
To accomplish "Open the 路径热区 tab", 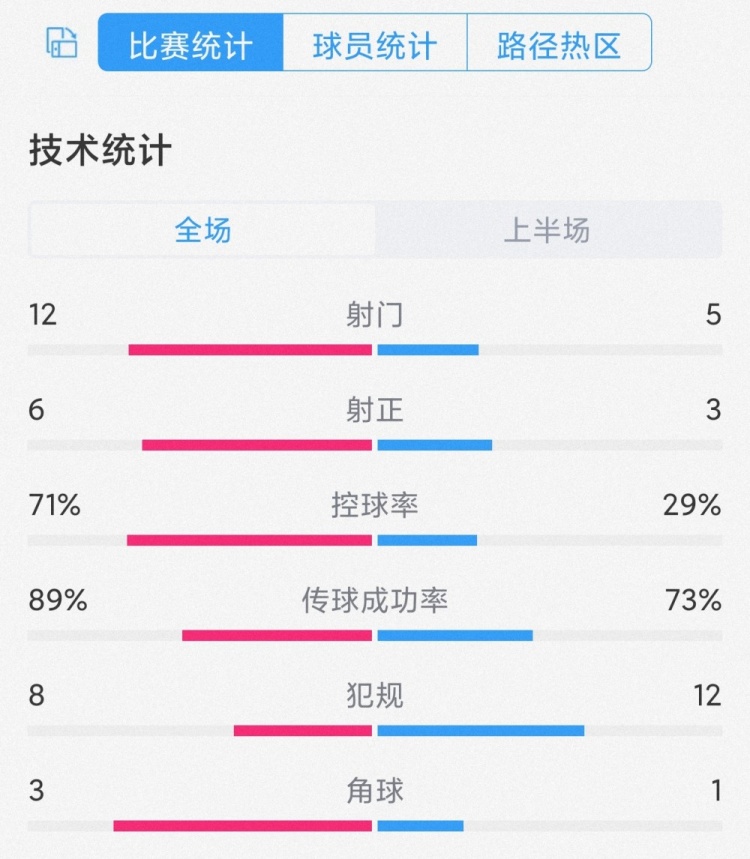I will pyautogui.click(x=559, y=45).
